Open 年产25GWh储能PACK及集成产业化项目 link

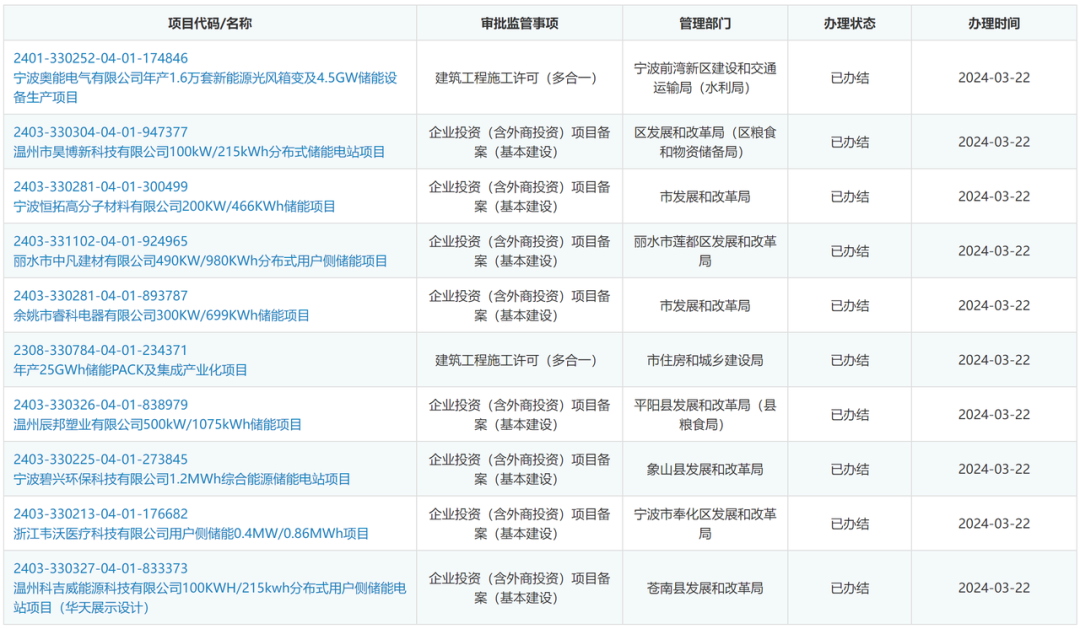(x=130, y=370)
